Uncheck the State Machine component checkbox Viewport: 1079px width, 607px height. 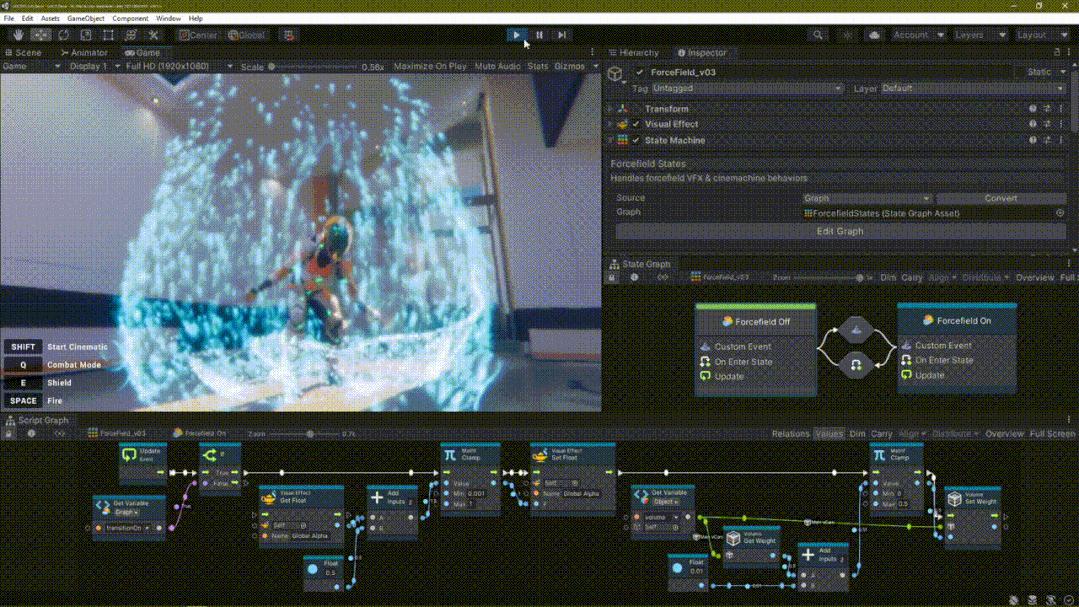click(x=636, y=141)
